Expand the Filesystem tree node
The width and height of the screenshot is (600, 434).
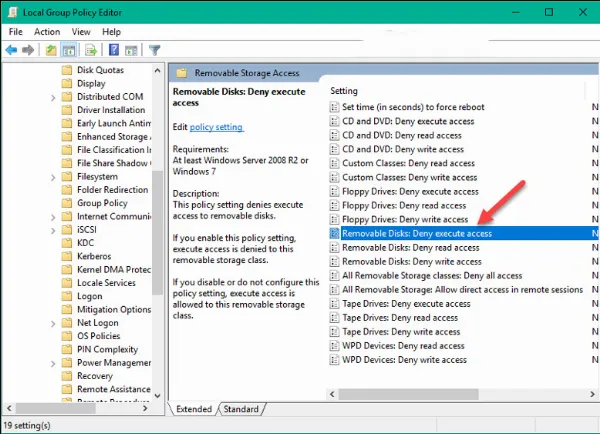point(53,176)
